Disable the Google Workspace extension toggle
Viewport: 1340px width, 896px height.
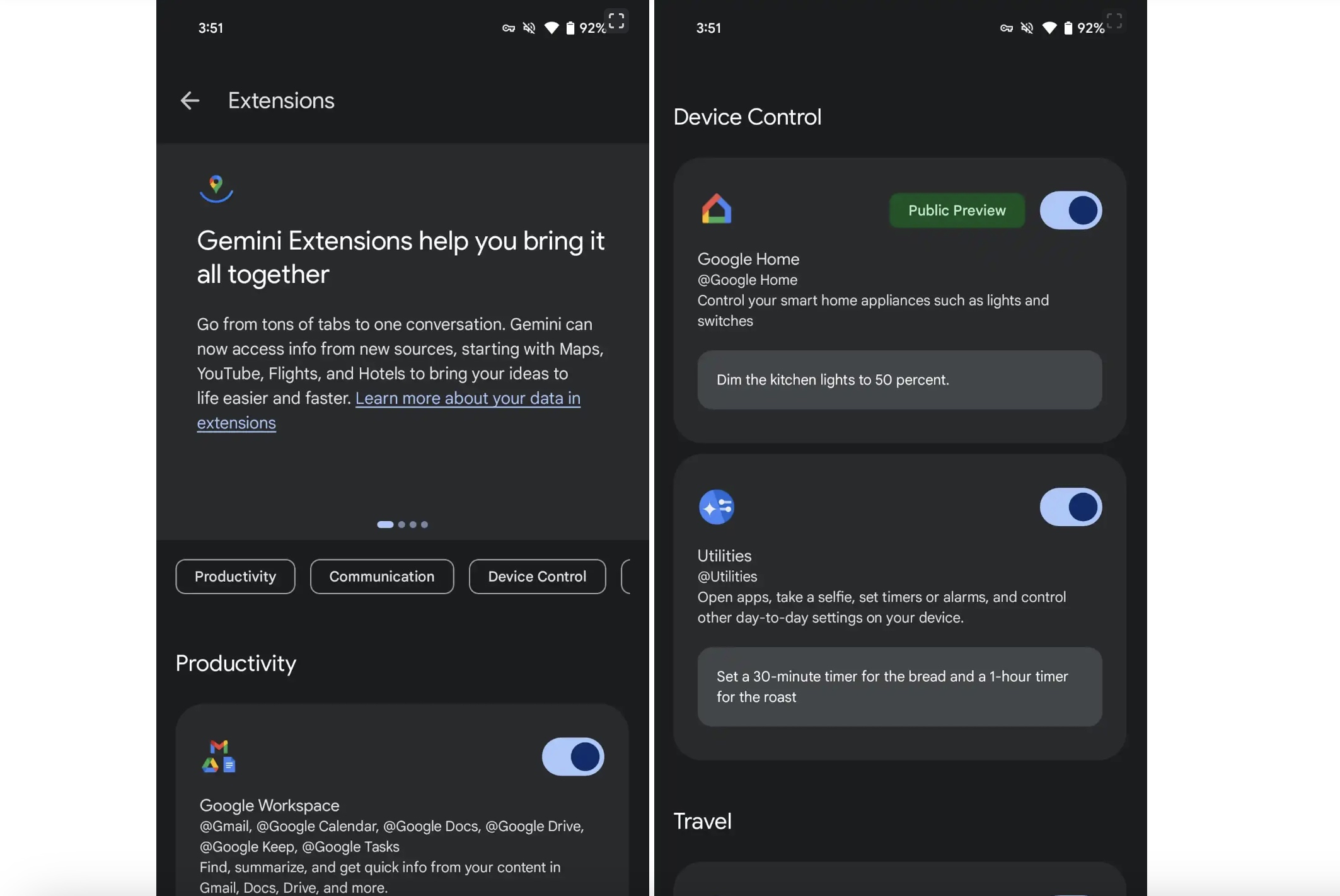573,756
